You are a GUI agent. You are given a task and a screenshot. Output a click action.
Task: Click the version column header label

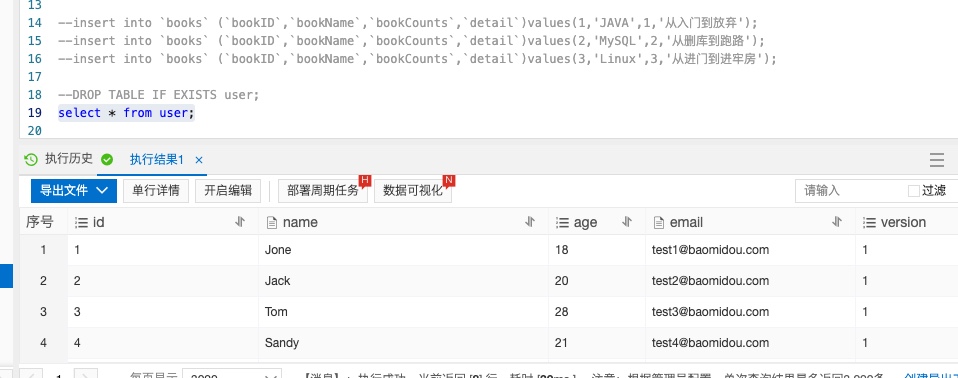click(904, 222)
